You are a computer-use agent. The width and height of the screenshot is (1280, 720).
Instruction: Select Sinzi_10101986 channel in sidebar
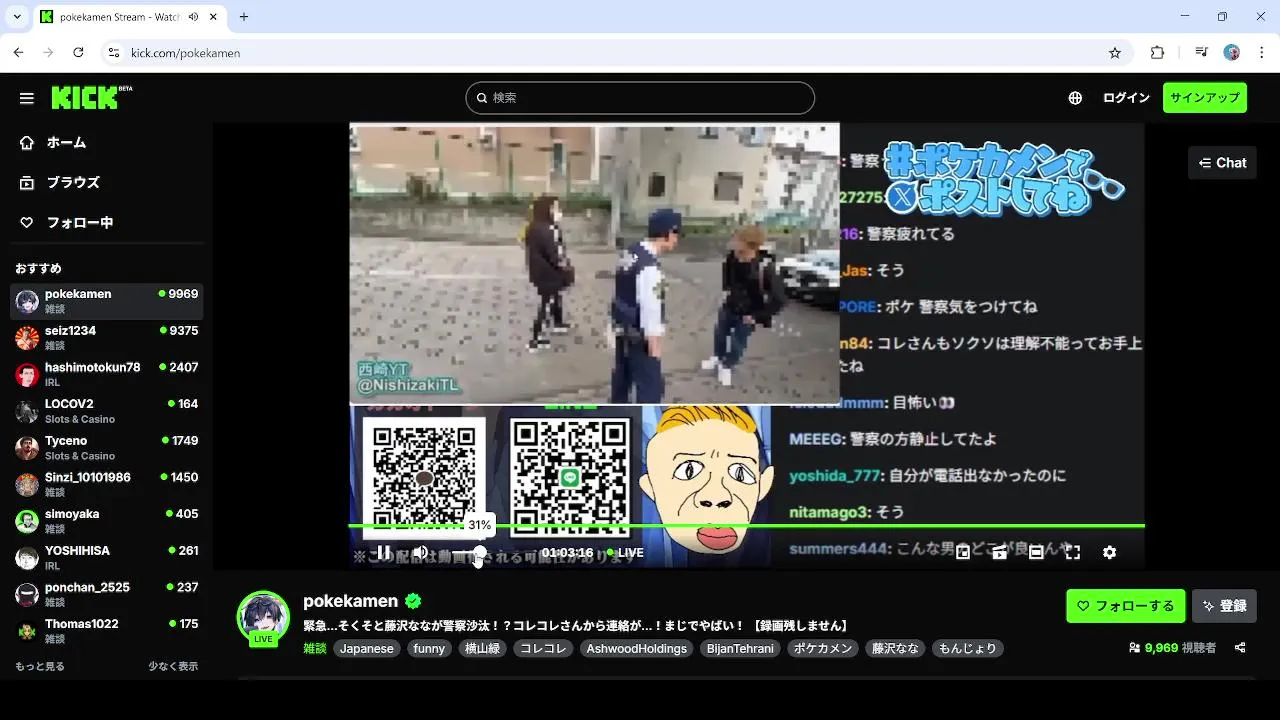(x=107, y=484)
